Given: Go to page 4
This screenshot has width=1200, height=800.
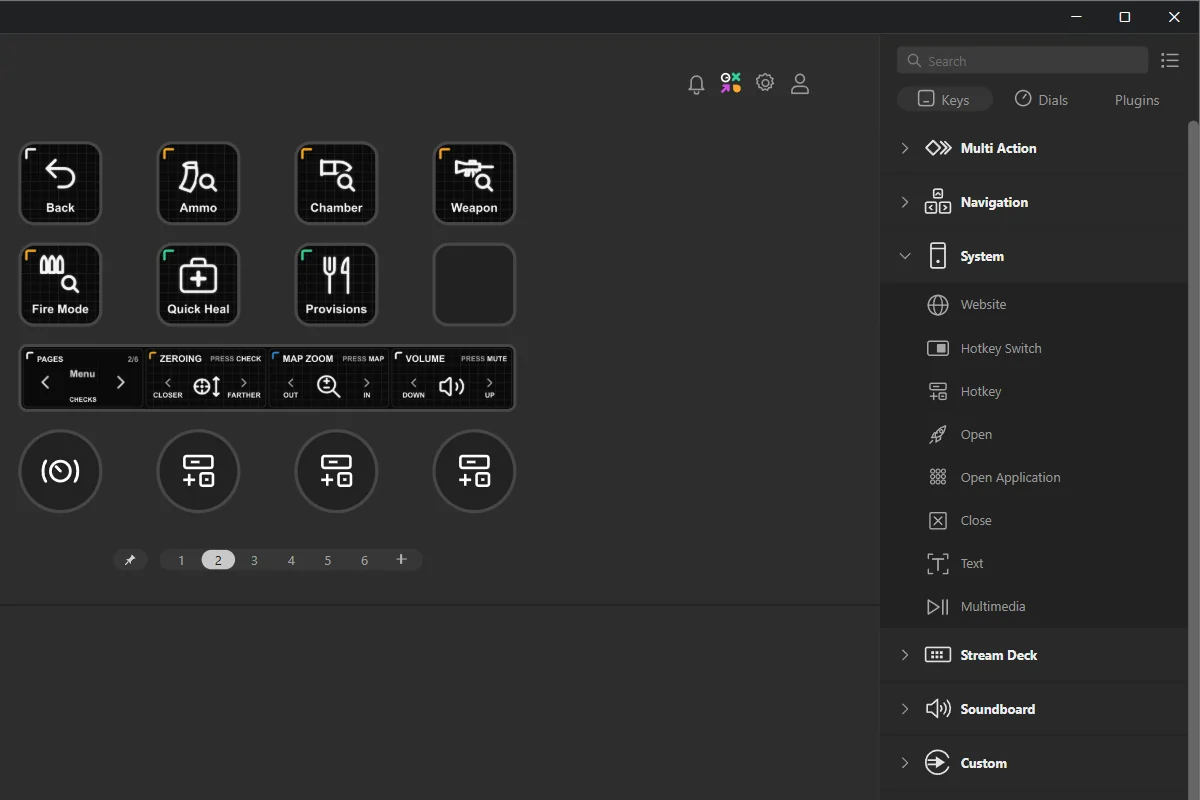Looking at the screenshot, I should [x=291, y=560].
